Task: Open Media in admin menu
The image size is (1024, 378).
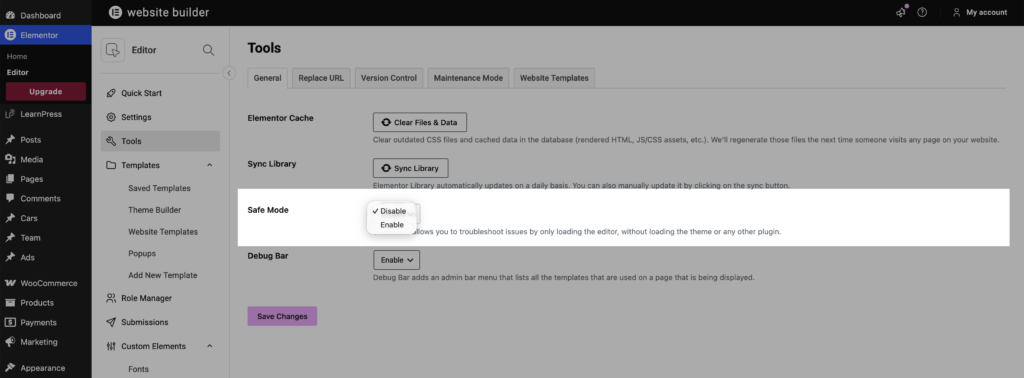Action: pyautogui.click(x=46, y=159)
